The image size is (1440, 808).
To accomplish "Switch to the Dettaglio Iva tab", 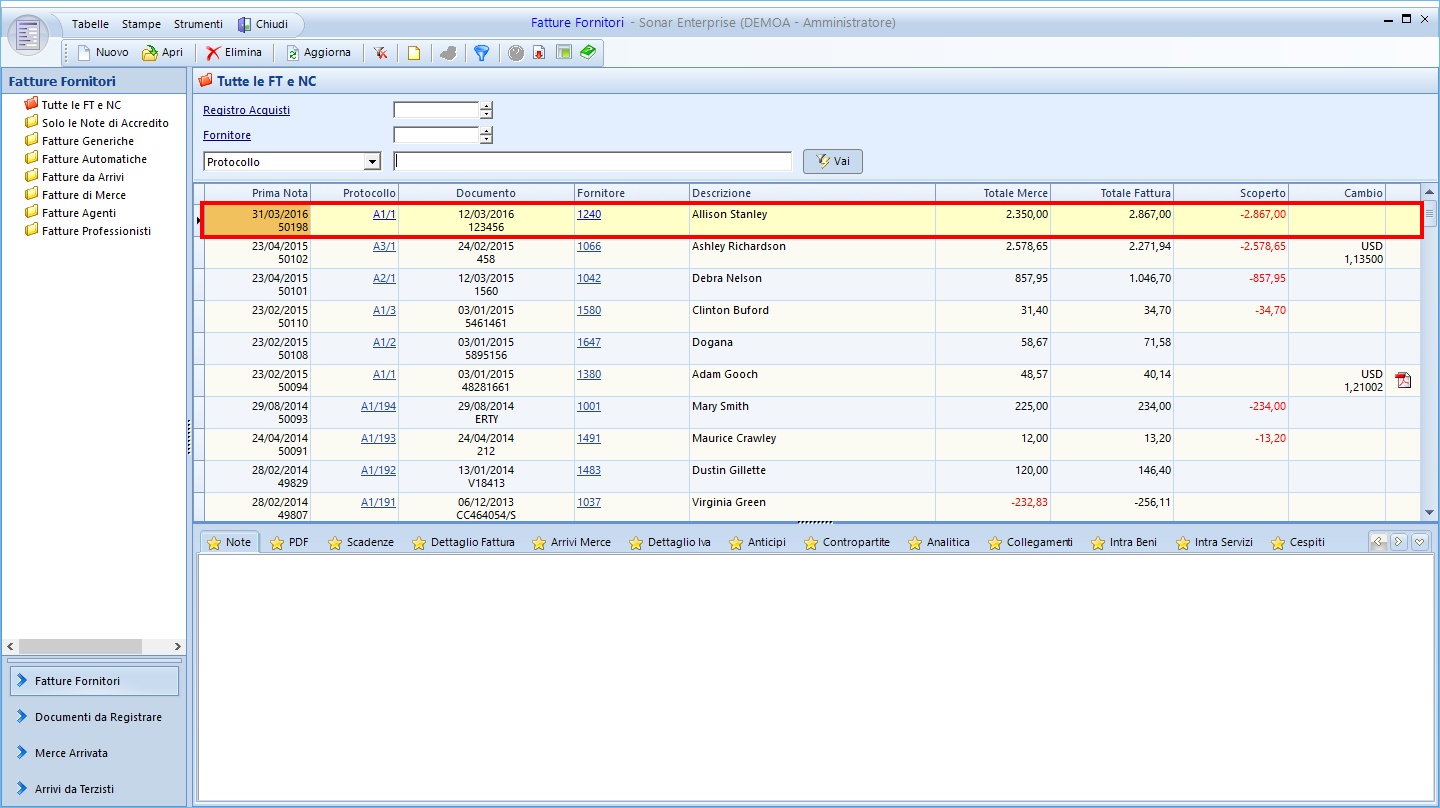I will 670,542.
